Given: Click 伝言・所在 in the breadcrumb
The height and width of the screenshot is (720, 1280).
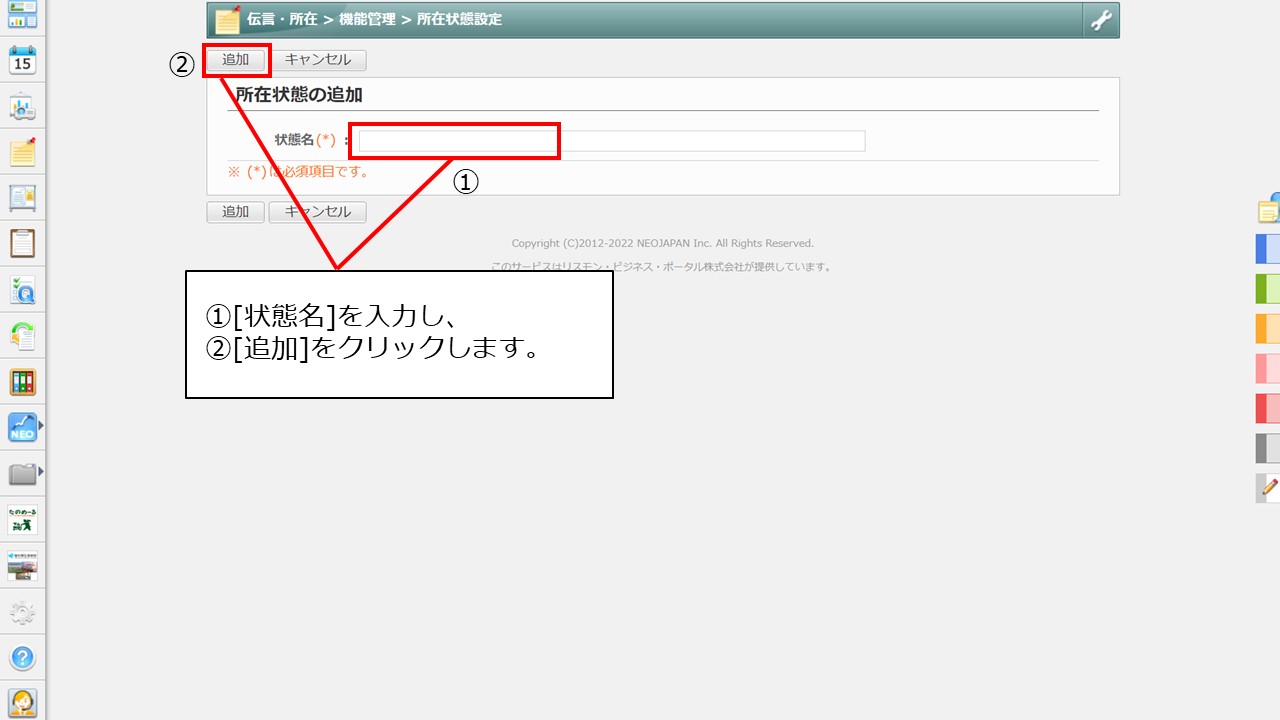Looking at the screenshot, I should (283, 20).
